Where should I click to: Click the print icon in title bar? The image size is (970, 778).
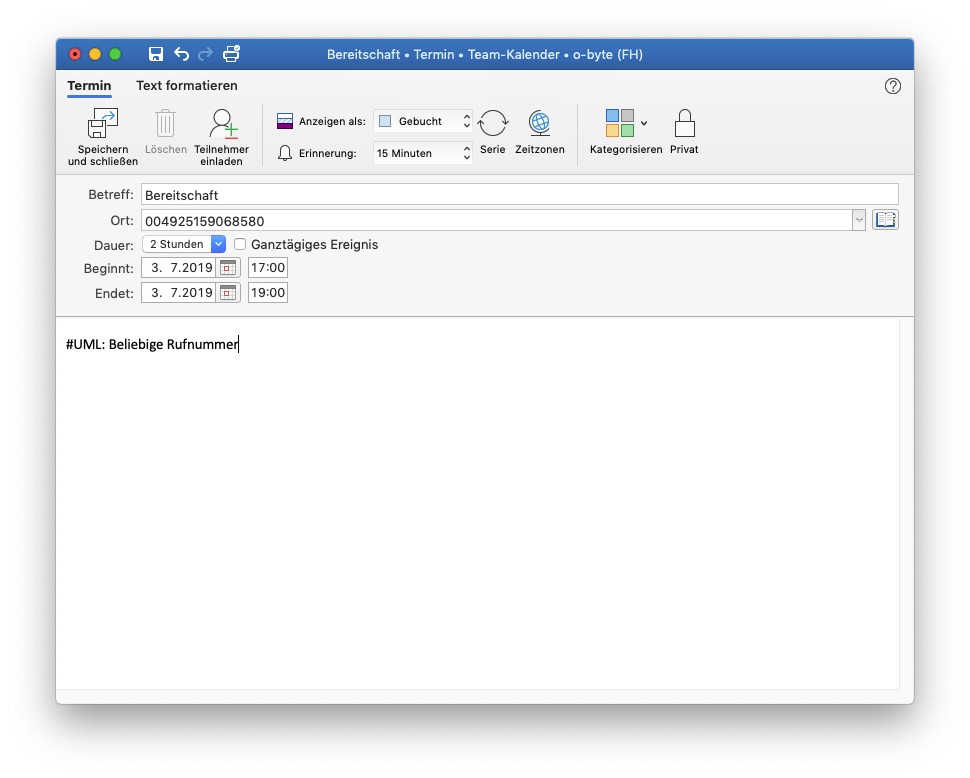pyautogui.click(x=232, y=54)
